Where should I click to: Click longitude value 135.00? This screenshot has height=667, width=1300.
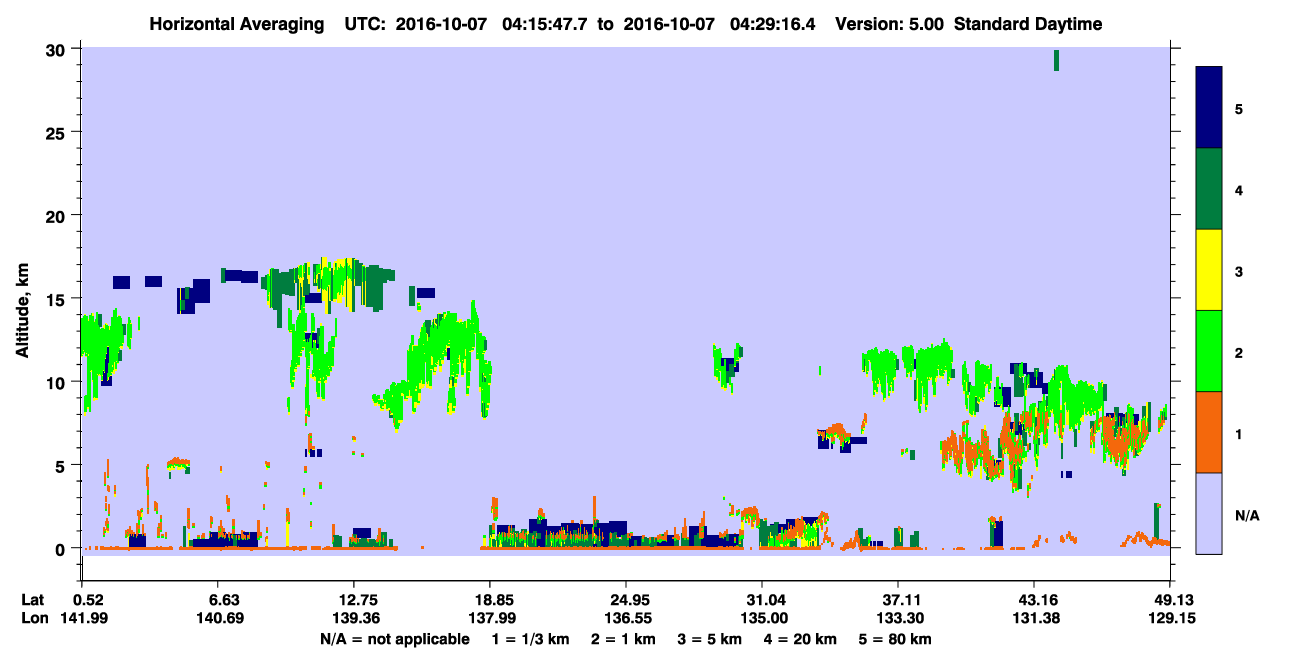tap(762, 618)
